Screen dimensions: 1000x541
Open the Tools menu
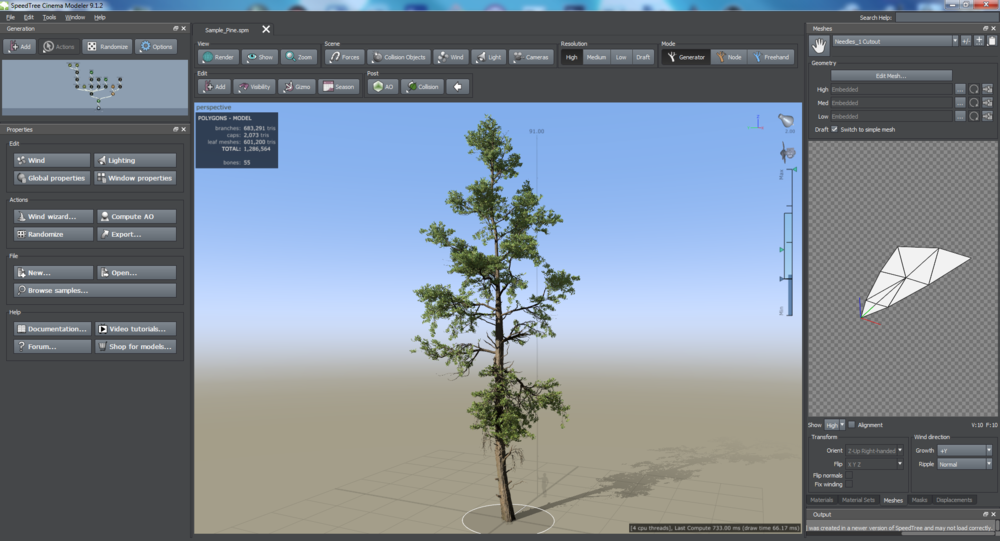point(49,17)
